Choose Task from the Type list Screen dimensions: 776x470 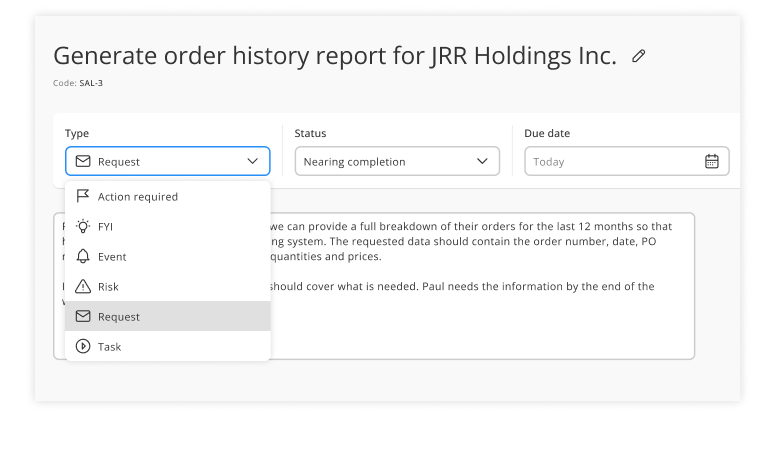click(168, 346)
